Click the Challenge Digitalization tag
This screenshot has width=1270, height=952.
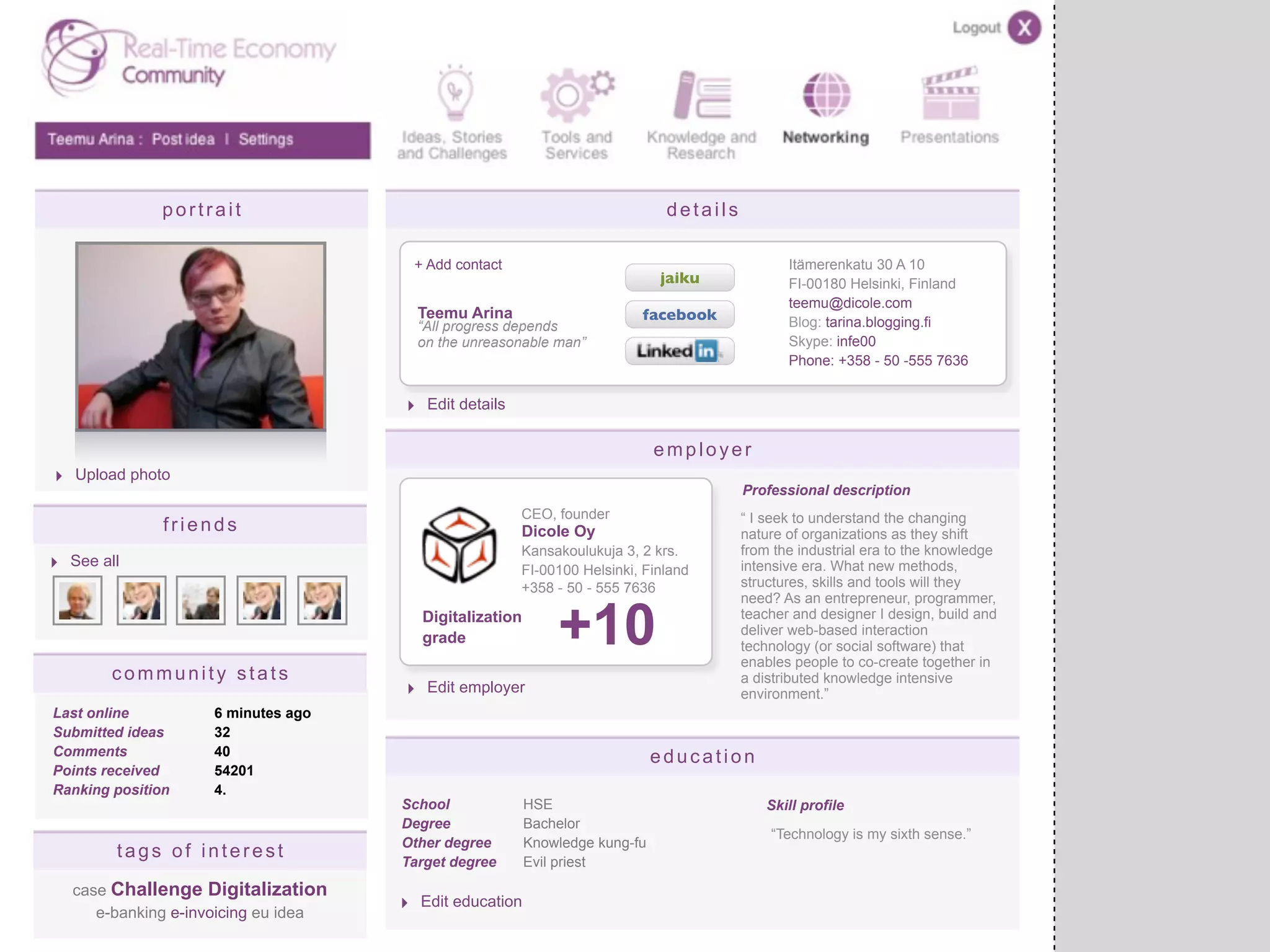tap(218, 889)
